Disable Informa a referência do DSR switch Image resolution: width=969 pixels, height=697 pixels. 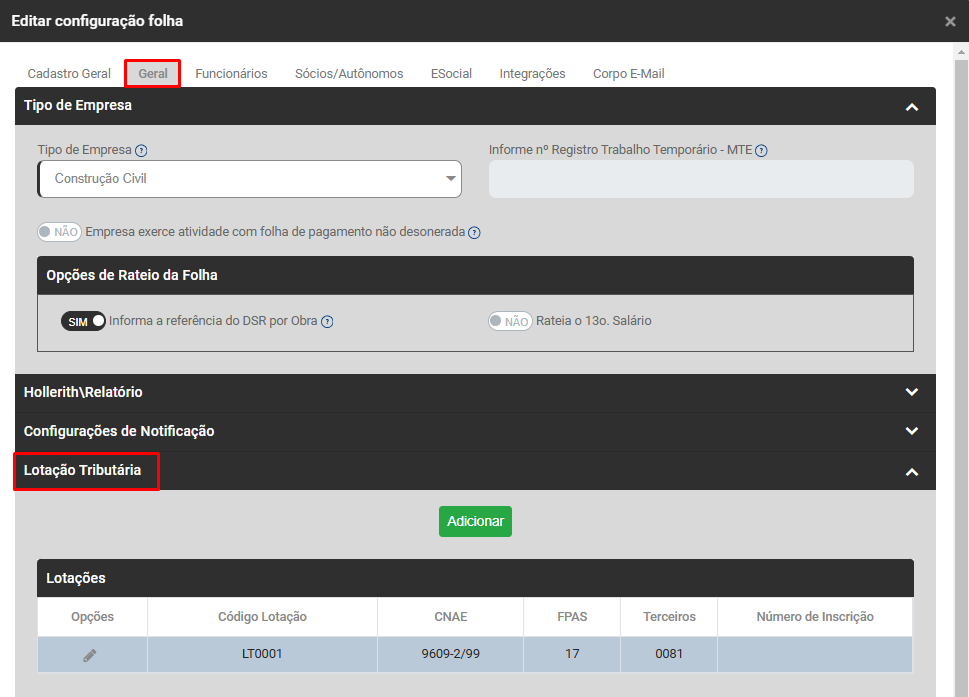point(83,321)
